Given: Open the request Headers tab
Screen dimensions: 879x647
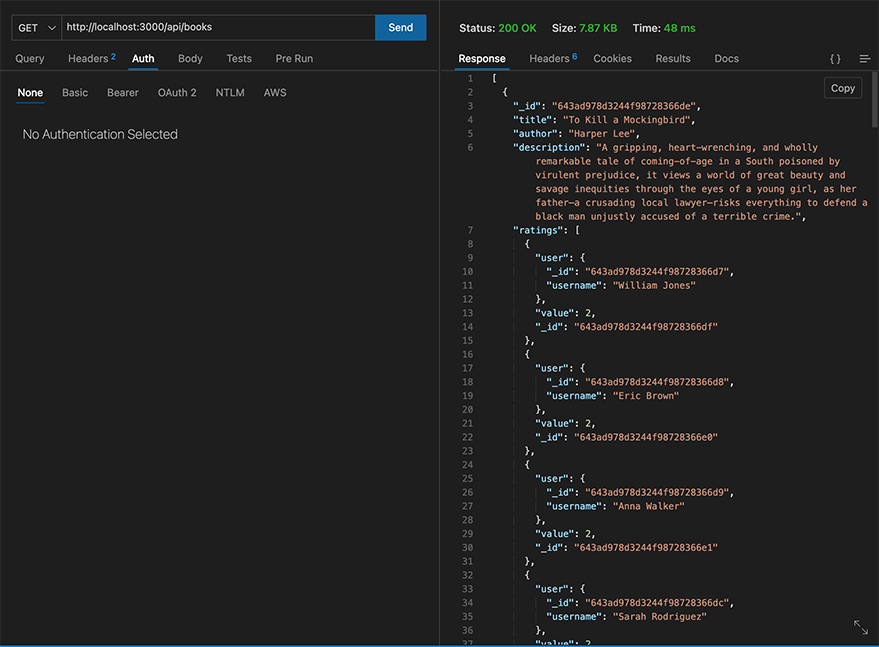Looking at the screenshot, I should 92,58.
